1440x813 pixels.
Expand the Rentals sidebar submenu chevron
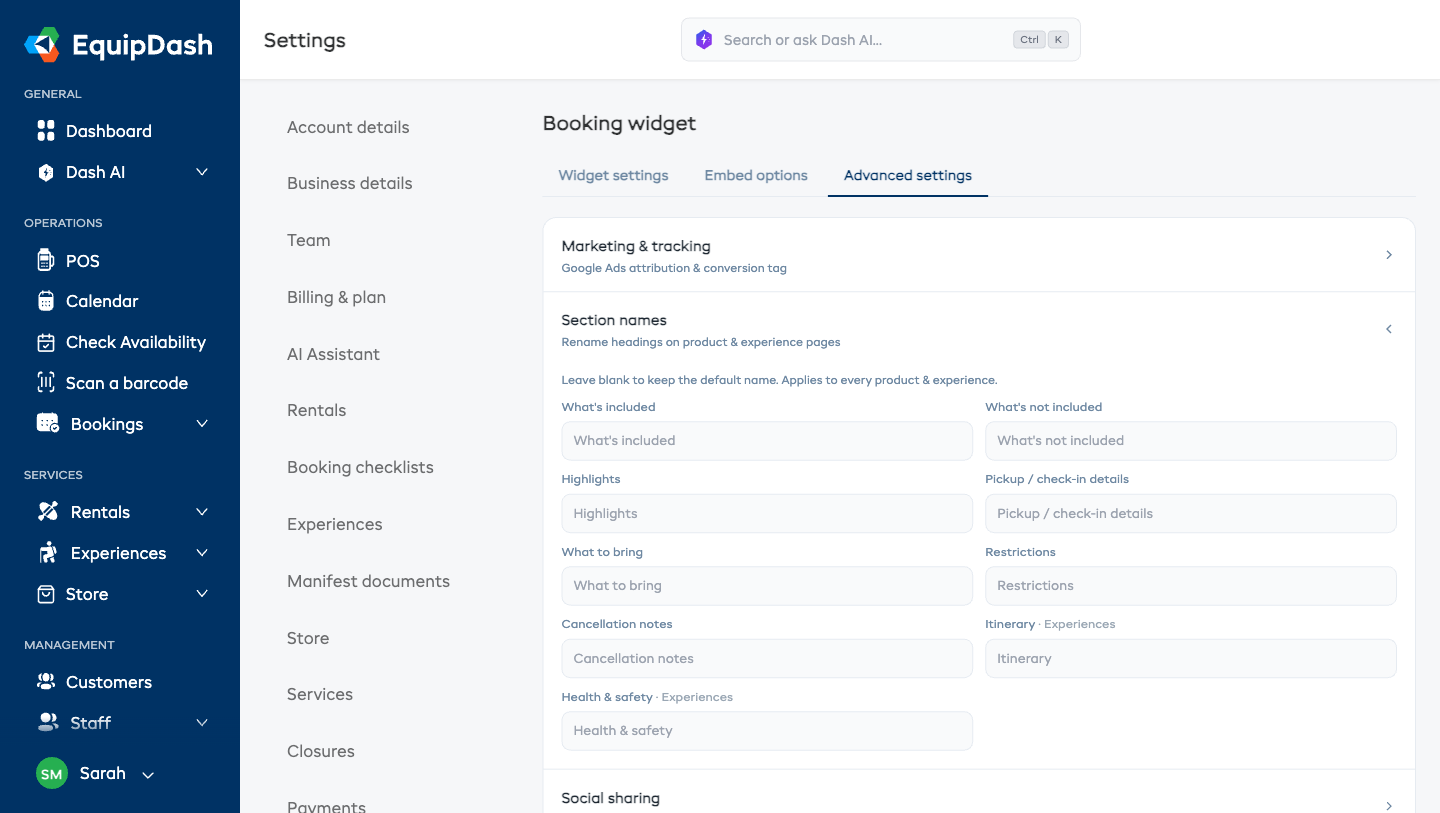click(202, 512)
